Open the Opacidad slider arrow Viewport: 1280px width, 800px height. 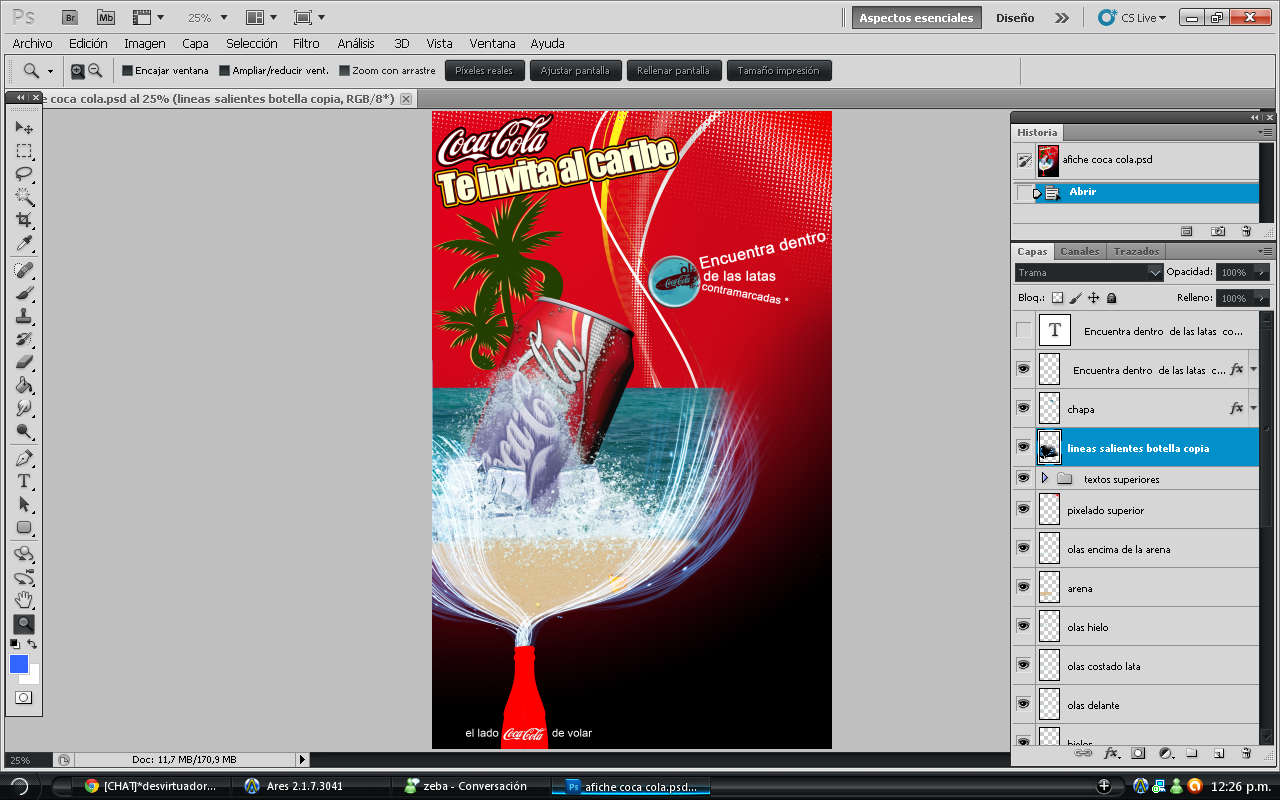1260,272
